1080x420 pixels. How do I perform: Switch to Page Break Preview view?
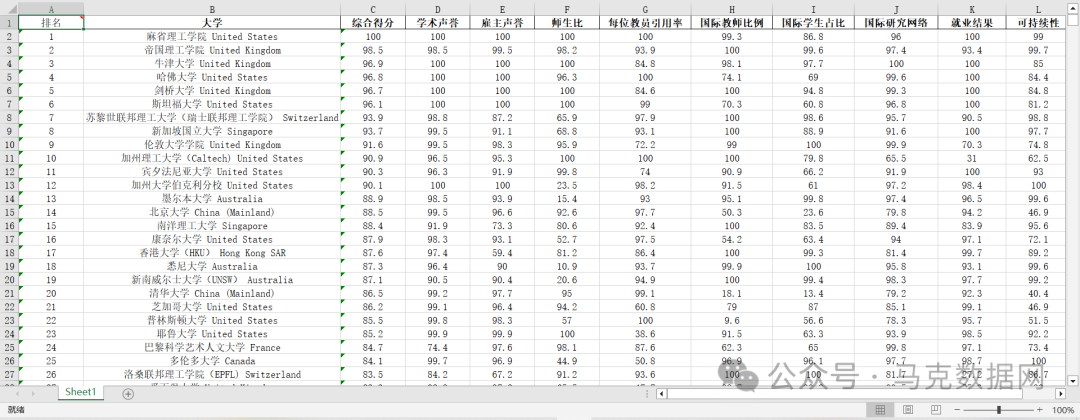pos(935,410)
